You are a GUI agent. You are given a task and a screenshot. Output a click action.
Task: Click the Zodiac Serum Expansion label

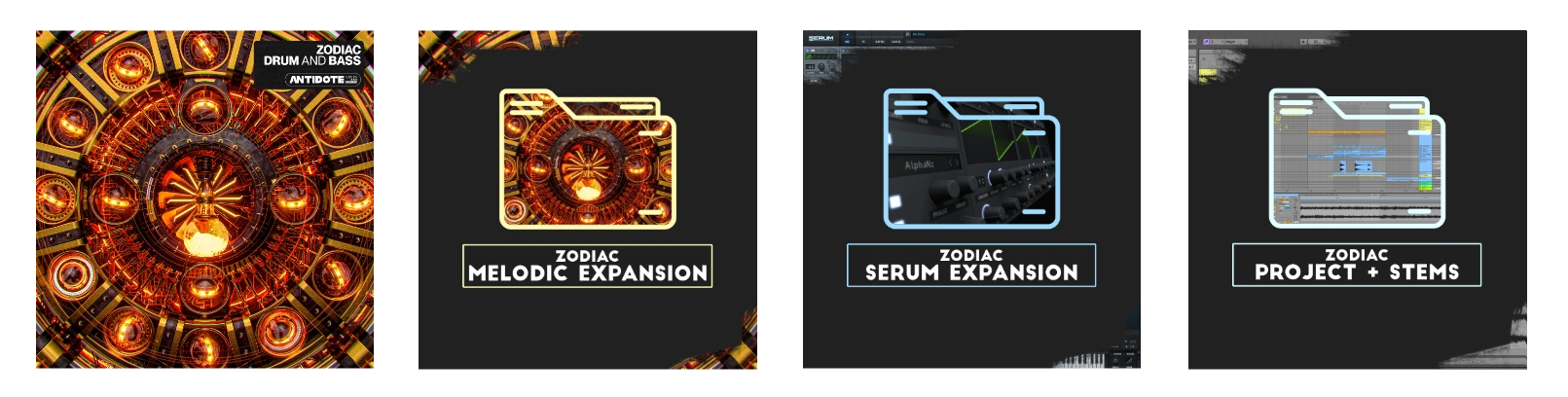tap(971, 265)
